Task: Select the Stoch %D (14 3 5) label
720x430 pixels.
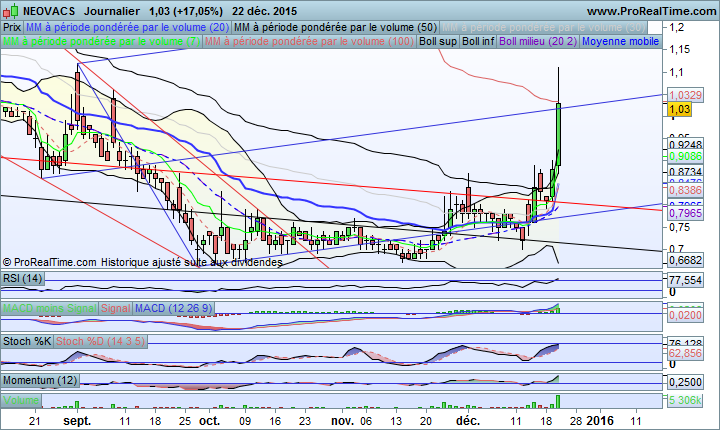Action: tap(102, 341)
